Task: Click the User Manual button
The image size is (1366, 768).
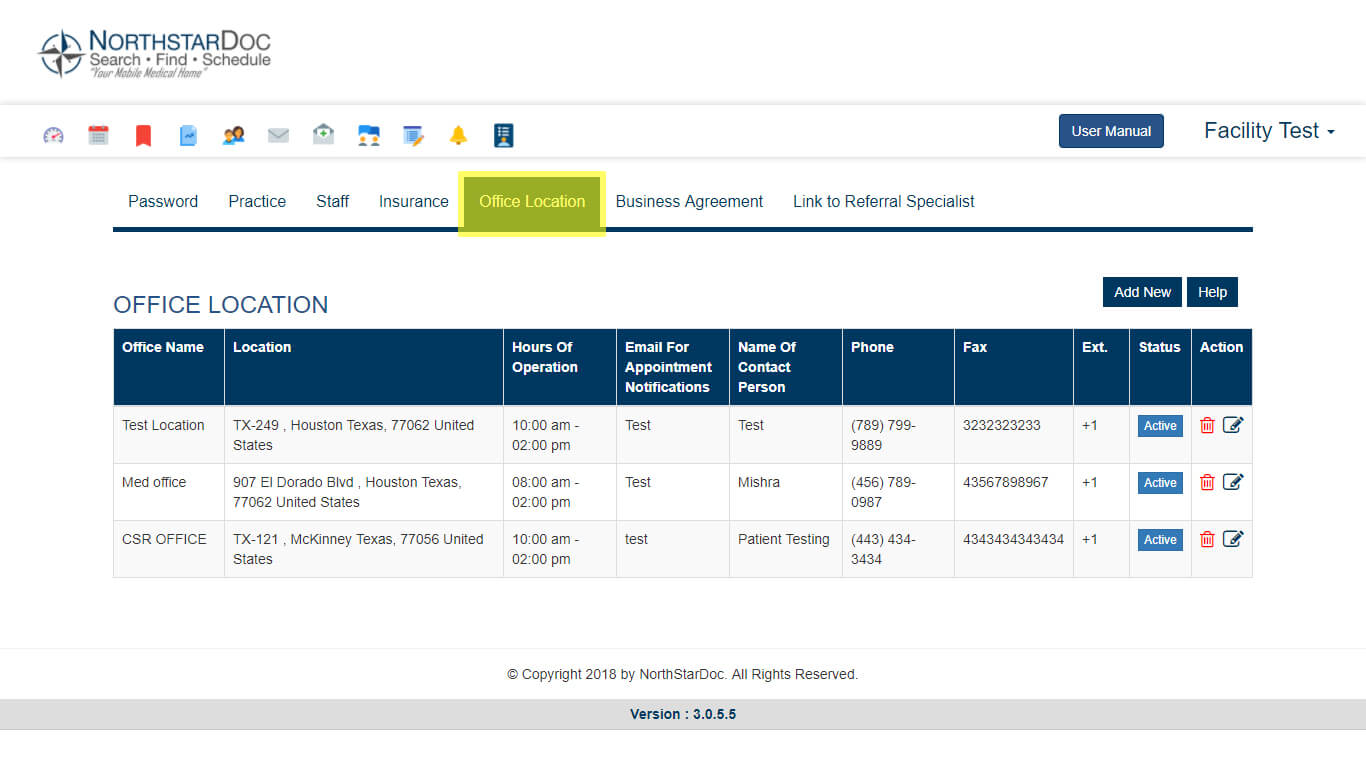Action: [x=1111, y=131]
